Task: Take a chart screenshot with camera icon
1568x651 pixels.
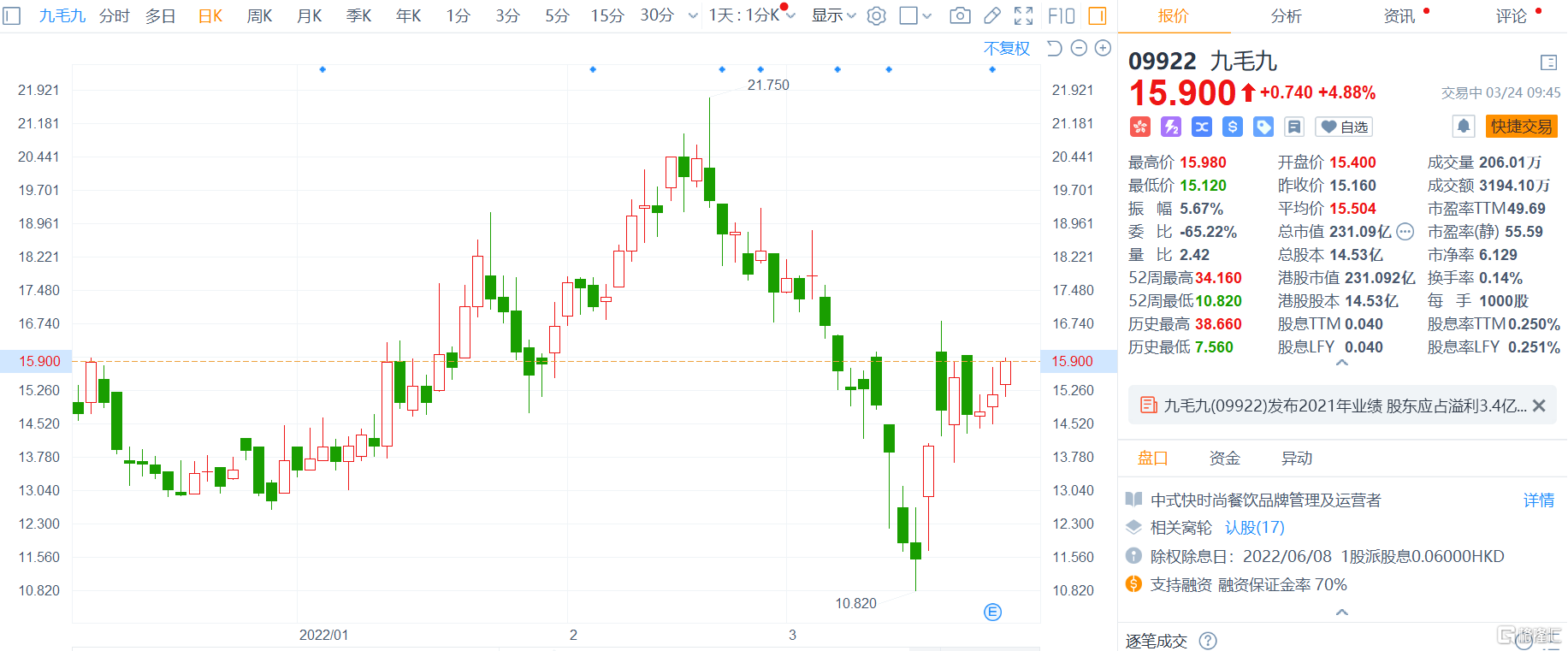Action: coord(961,15)
